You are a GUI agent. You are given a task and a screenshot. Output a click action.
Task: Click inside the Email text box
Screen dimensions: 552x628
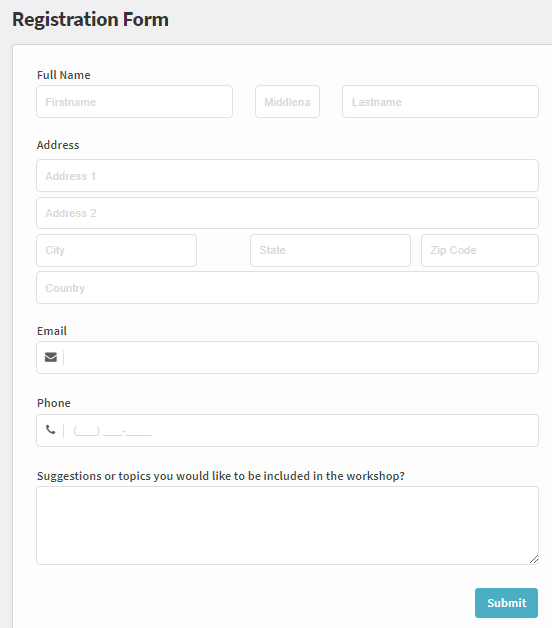point(300,357)
